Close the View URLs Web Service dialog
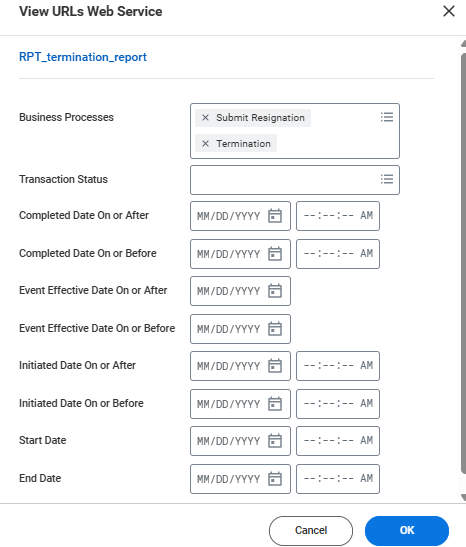 [x=449, y=11]
